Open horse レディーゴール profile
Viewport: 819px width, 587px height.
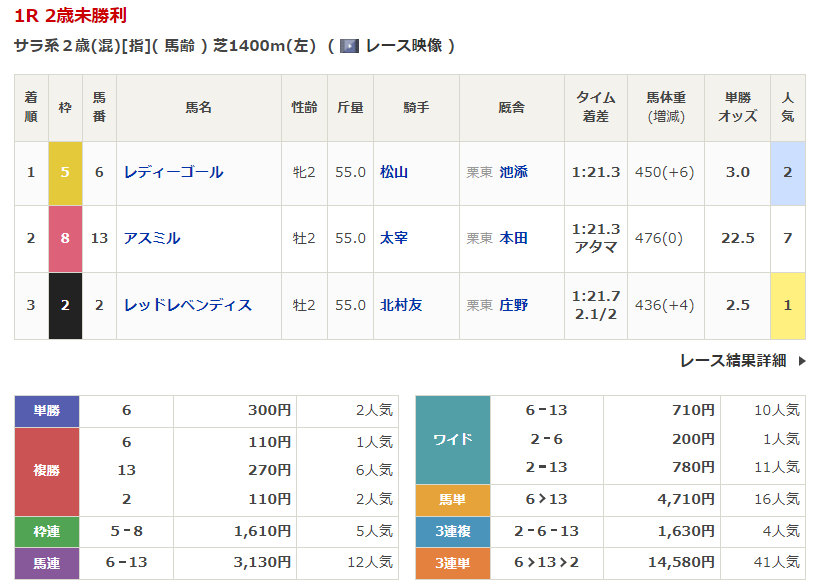pyautogui.click(x=173, y=172)
